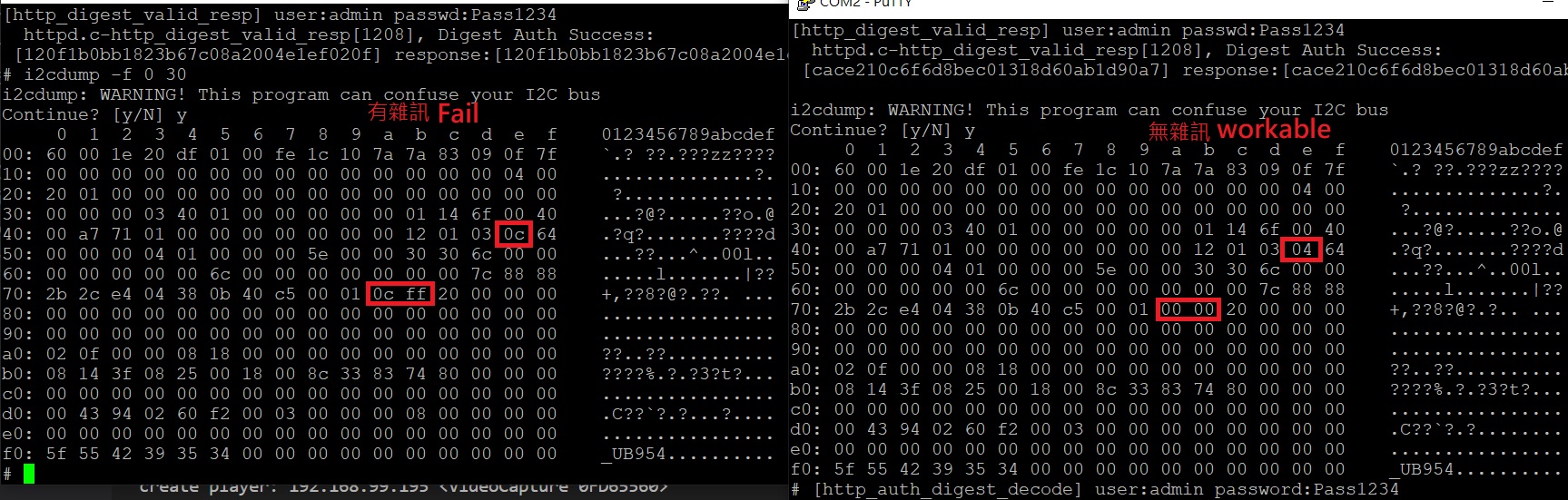Click the http_auth_digest_decode line at bottom right
The image size is (1568, 500).
pos(1095,489)
